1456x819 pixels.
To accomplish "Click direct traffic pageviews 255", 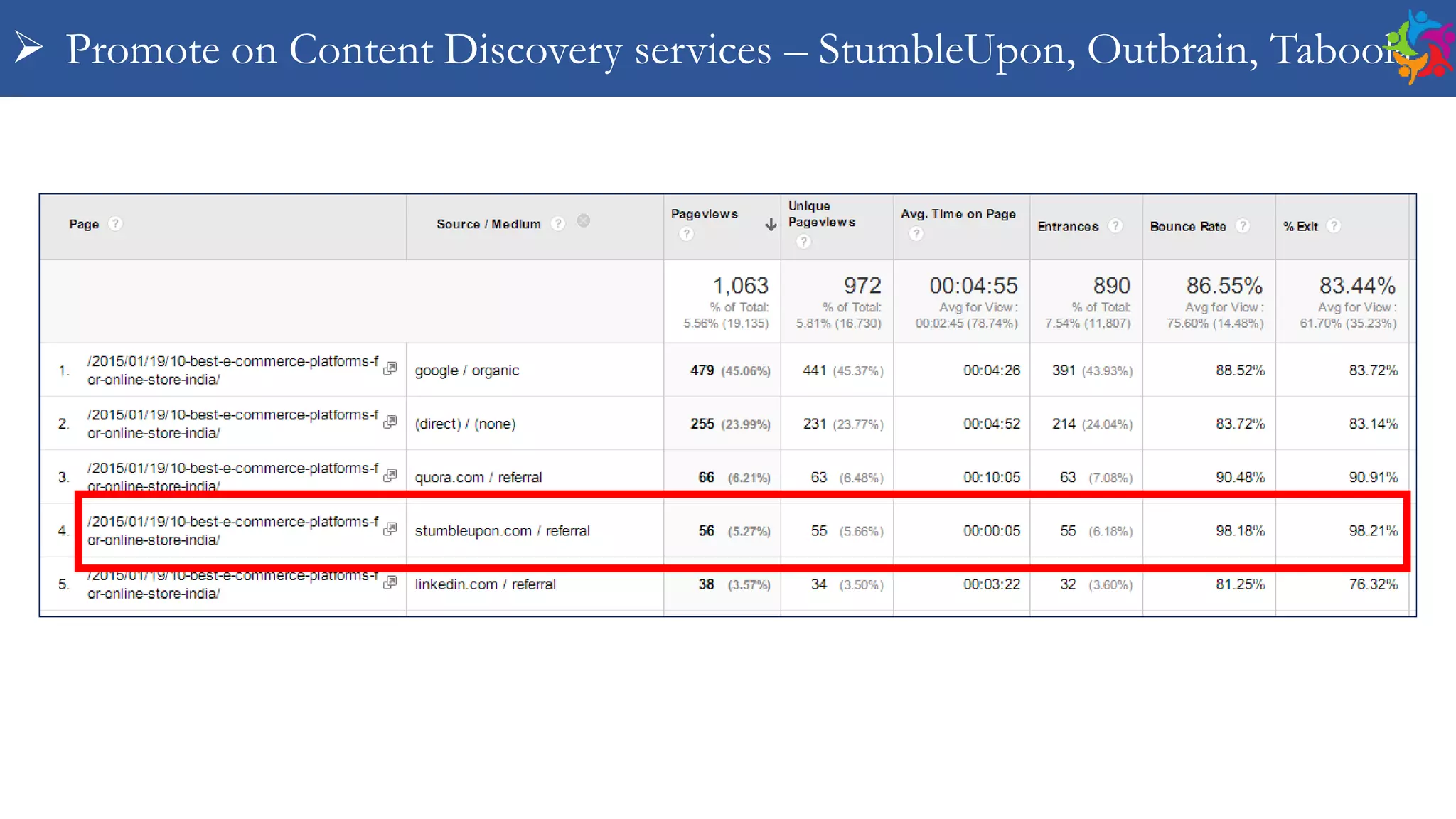I will [702, 424].
